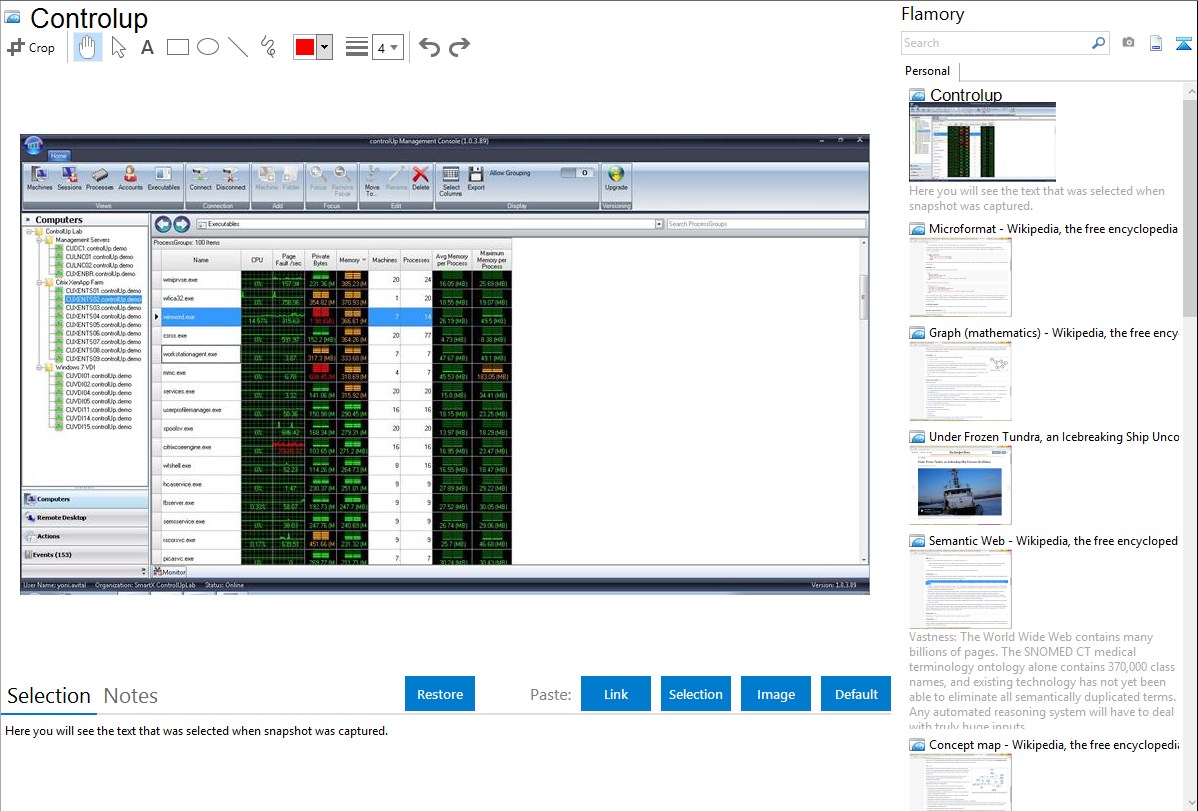Click the line weight stripes icon

pos(357,47)
